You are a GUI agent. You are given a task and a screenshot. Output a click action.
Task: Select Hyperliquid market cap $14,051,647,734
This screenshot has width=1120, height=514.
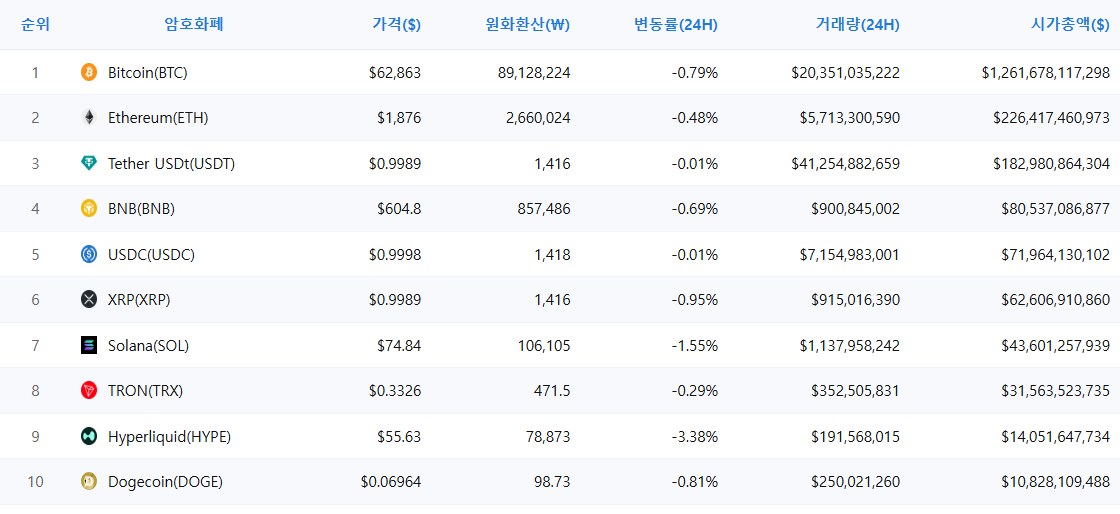click(x=1056, y=436)
